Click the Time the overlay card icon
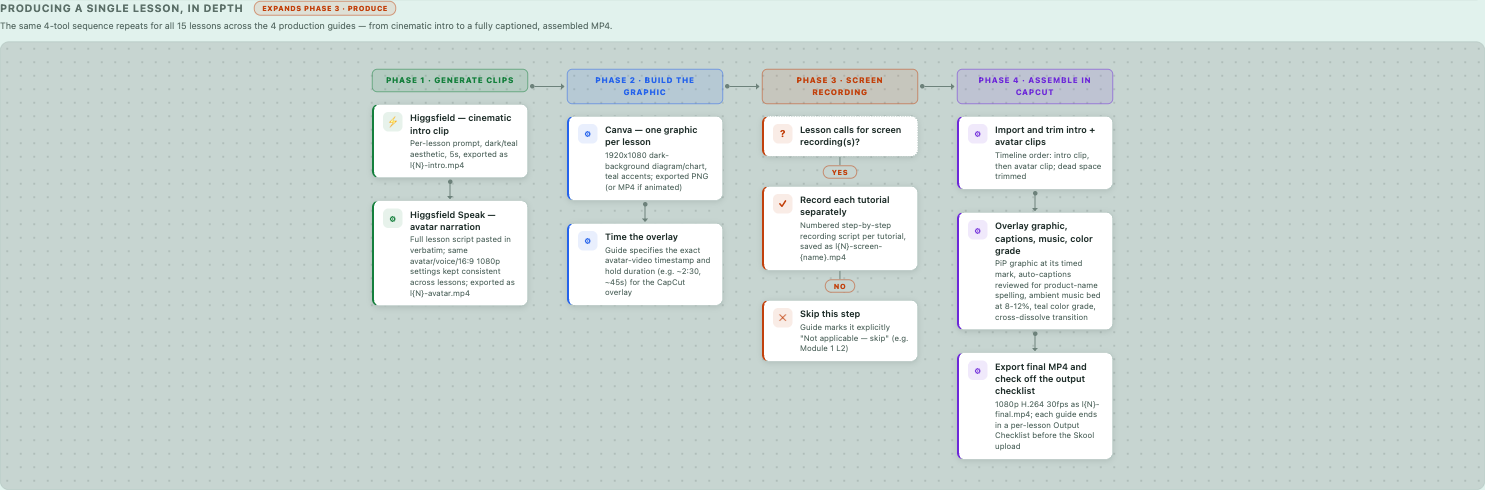 tap(587, 241)
